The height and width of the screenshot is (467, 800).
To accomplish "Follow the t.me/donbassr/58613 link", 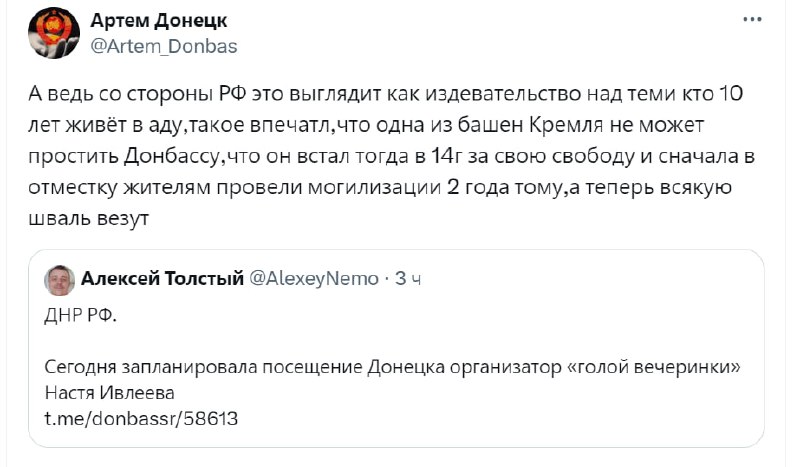I will coord(141,419).
